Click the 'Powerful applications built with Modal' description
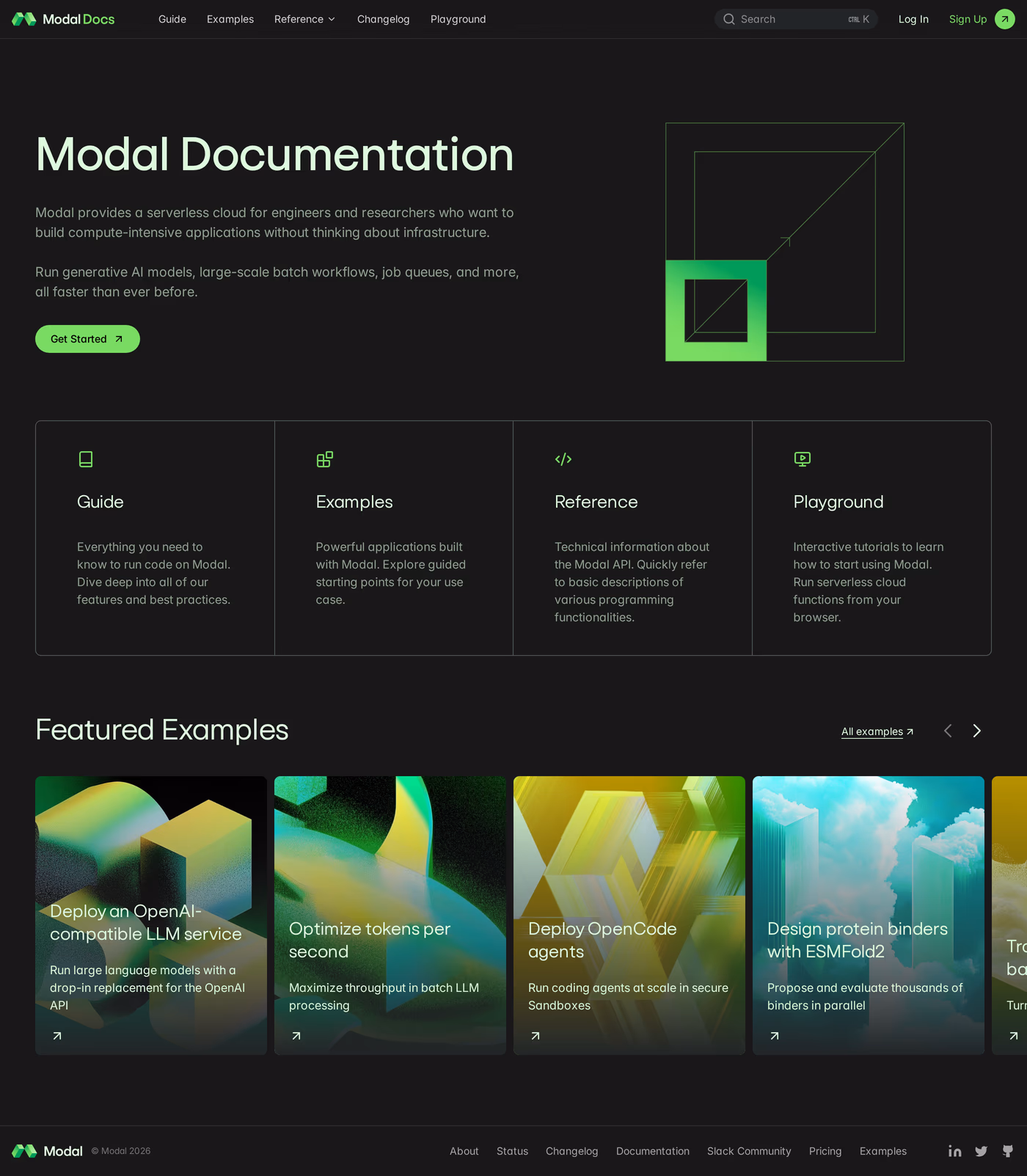The width and height of the screenshot is (1027, 1176). point(391,573)
